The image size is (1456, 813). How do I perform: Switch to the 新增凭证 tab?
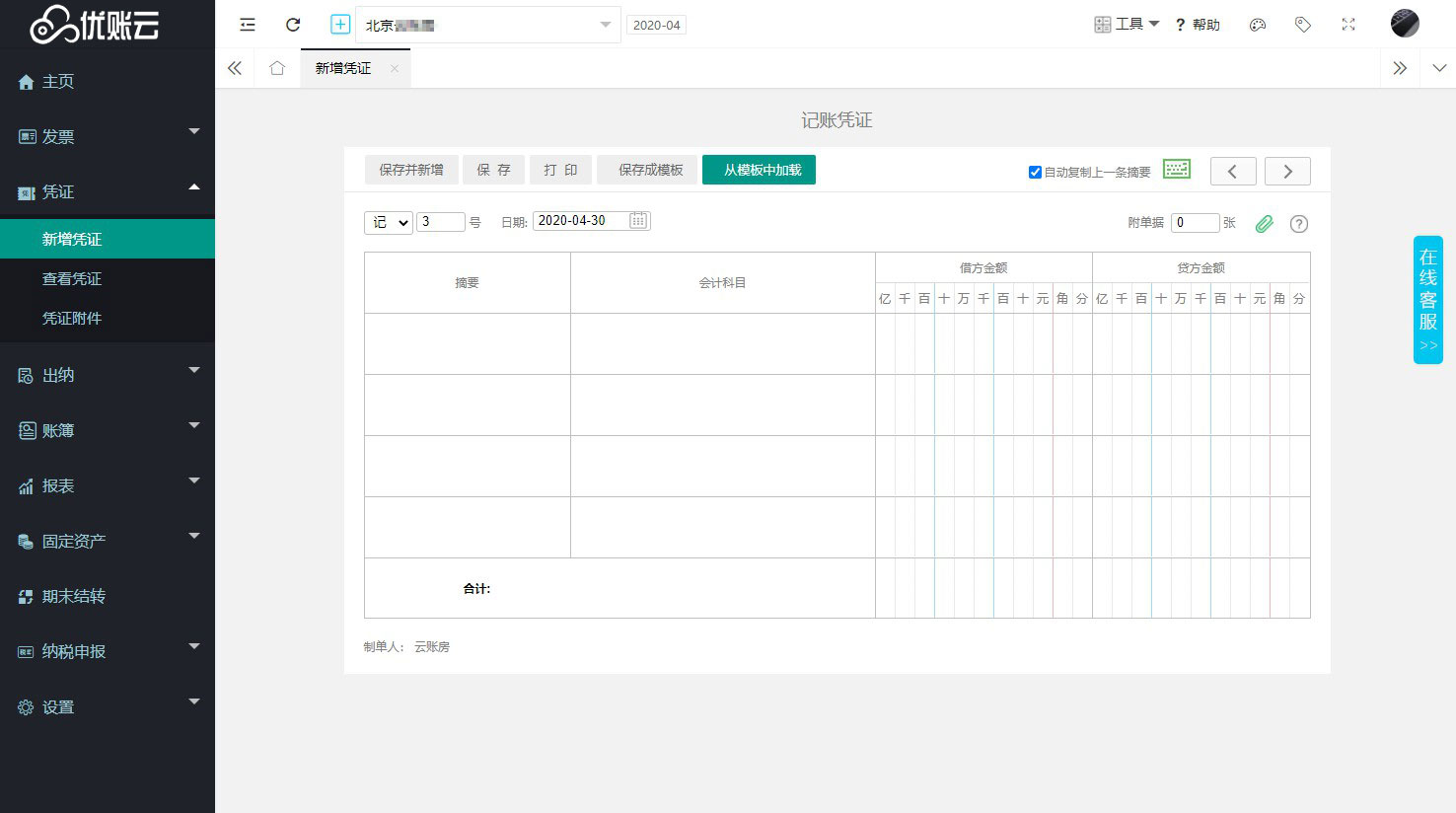tap(343, 68)
